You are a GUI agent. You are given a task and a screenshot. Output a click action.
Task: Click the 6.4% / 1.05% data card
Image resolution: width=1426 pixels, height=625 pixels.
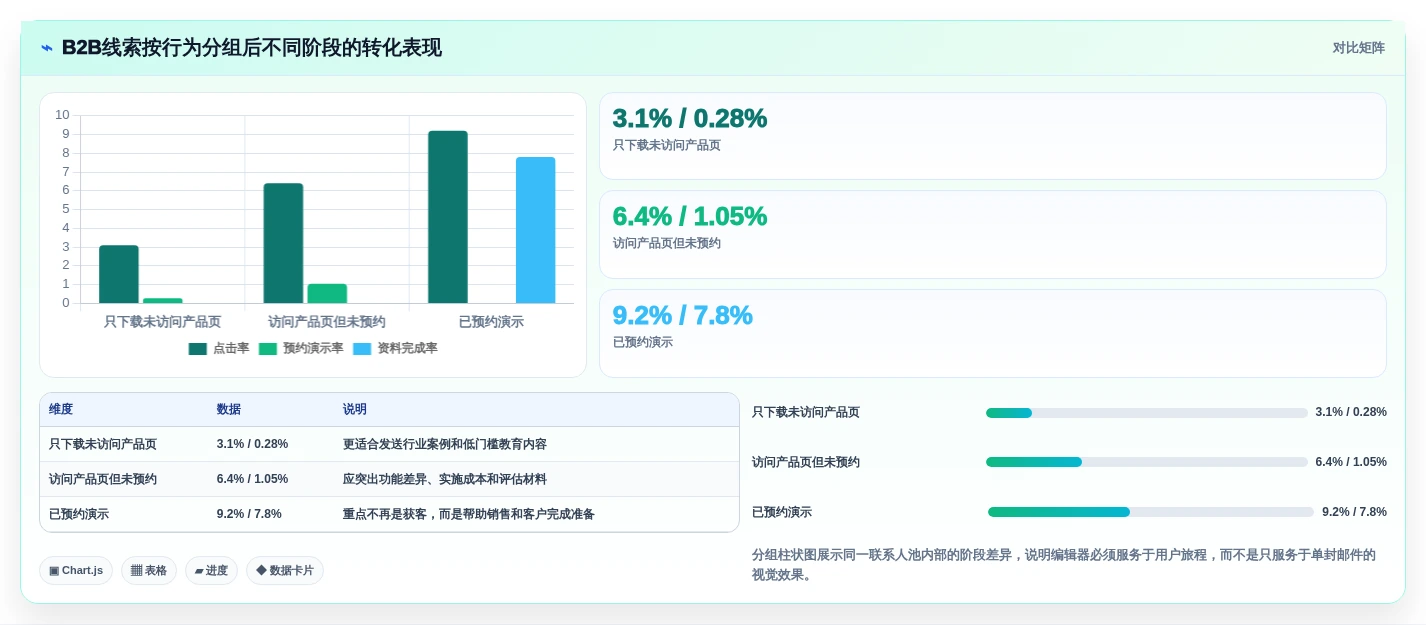point(993,234)
